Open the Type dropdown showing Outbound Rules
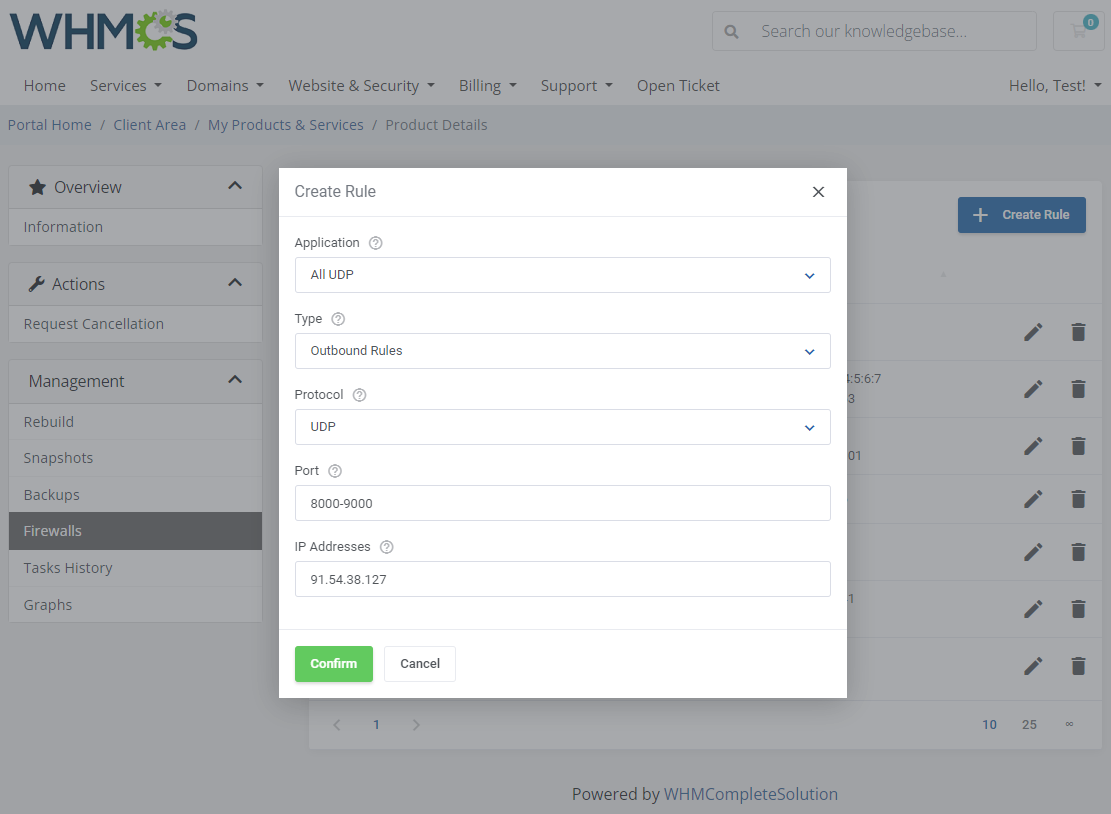1111x814 pixels. (562, 351)
